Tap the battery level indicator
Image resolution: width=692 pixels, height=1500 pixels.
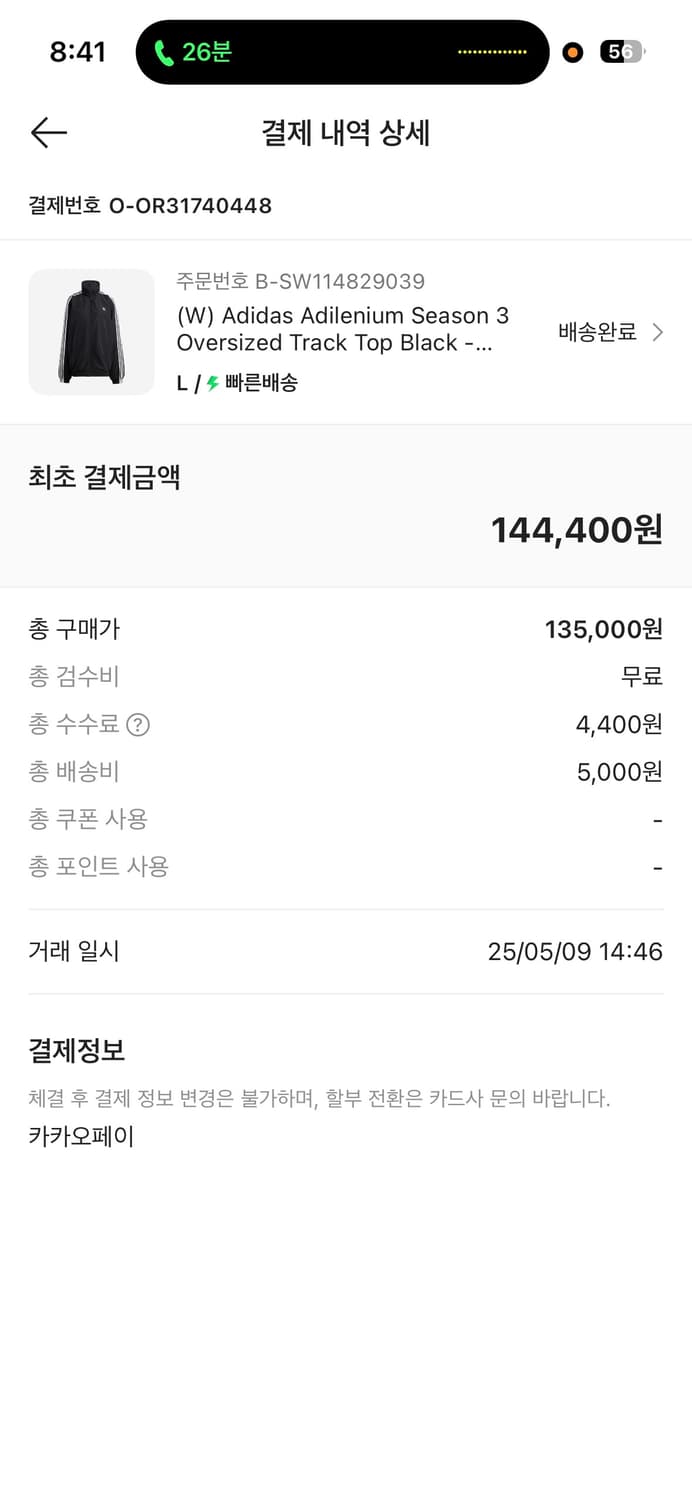[621, 51]
